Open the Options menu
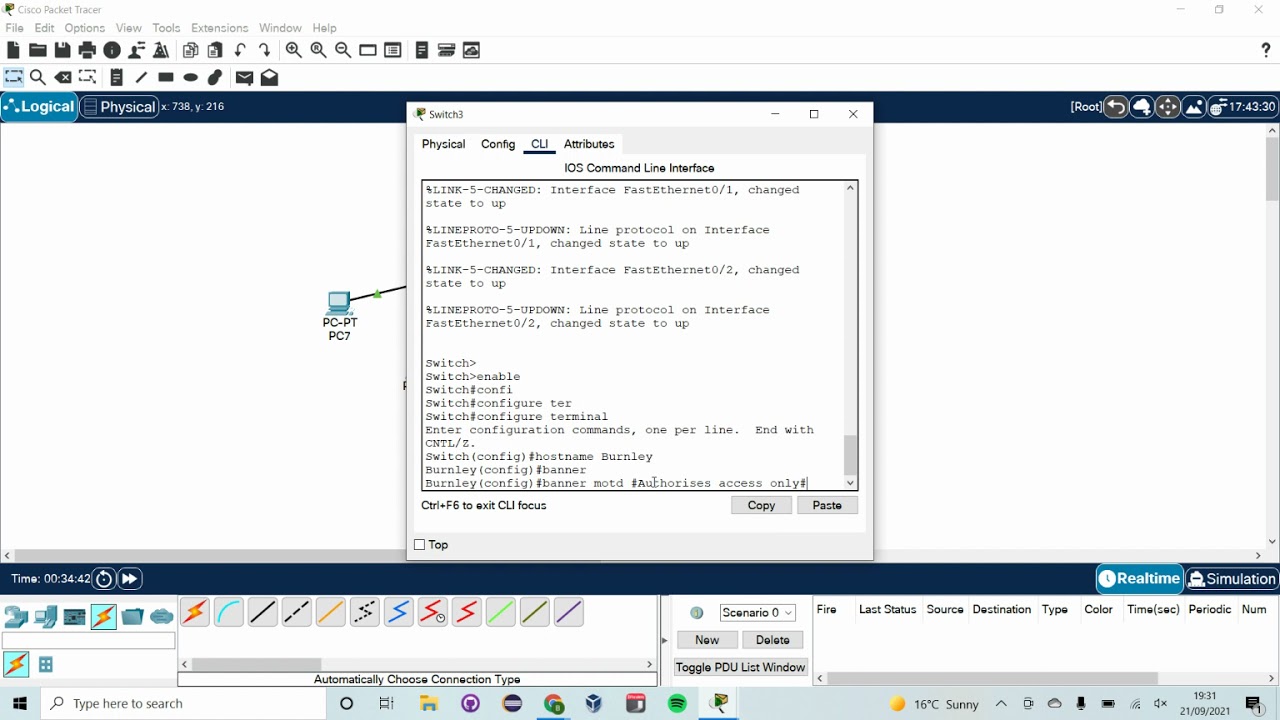The height and width of the screenshot is (720, 1280). click(84, 28)
